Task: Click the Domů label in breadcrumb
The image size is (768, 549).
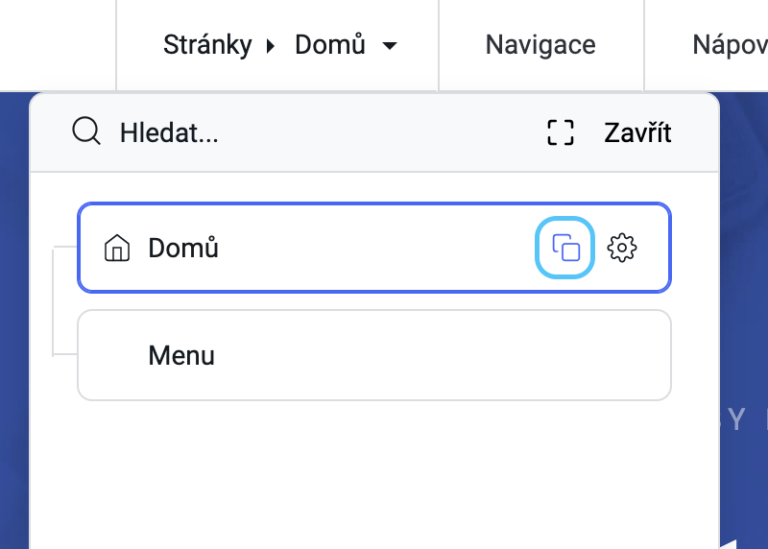Action: 330,45
